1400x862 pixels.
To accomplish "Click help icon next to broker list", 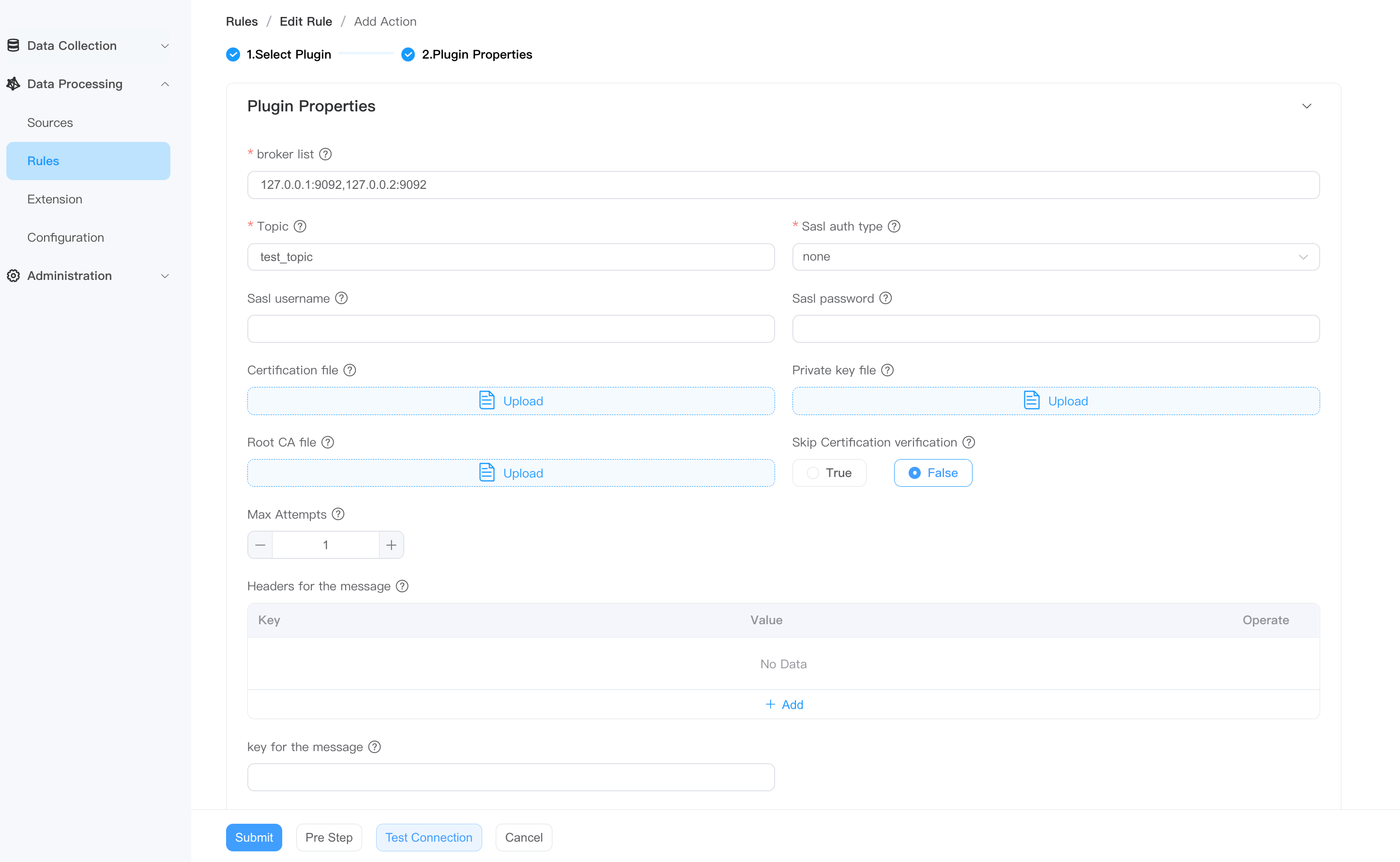I will 325,154.
